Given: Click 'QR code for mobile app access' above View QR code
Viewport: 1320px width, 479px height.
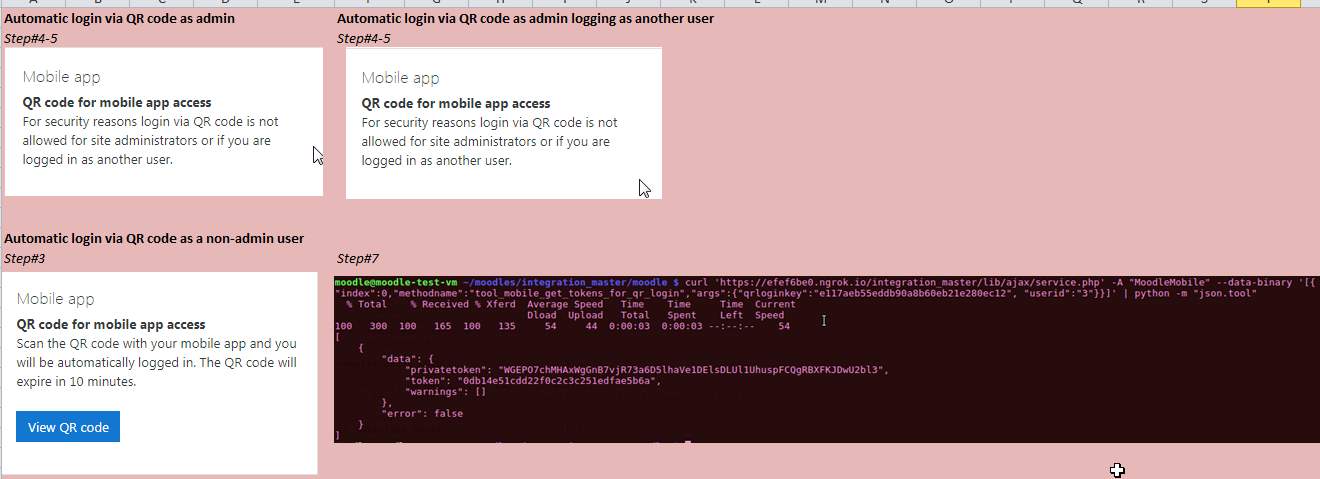Looking at the screenshot, I should tap(111, 324).
